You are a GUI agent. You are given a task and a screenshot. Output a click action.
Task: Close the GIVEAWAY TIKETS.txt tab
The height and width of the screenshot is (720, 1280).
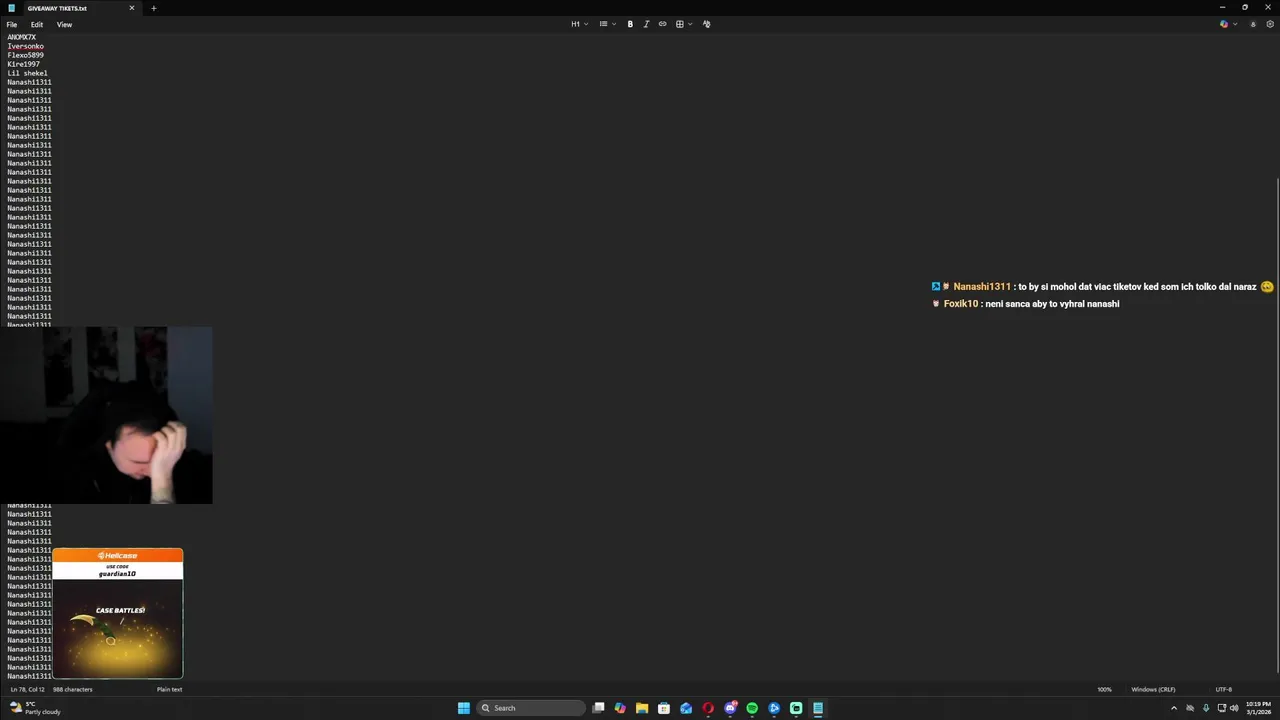tap(132, 8)
